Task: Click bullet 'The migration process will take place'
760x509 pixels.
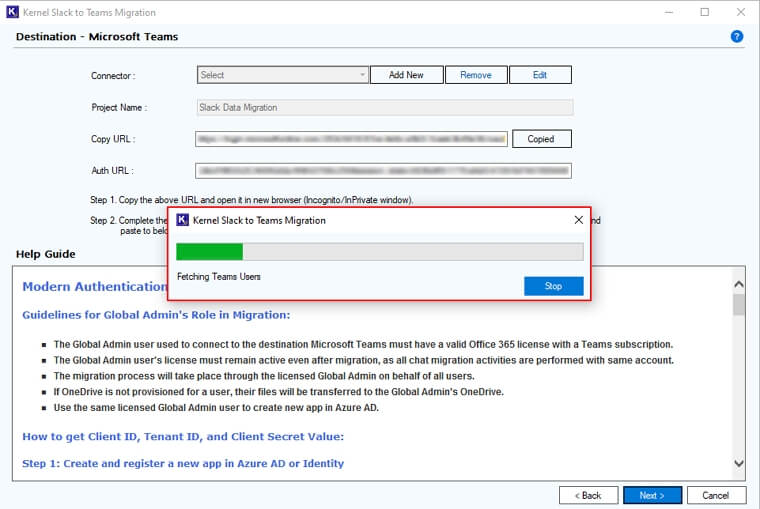Action: 264,376
